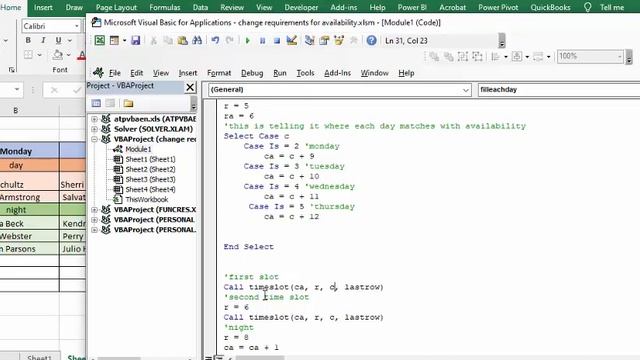640x360 pixels.
Task: Toggle Underline in Excel Font group
Action: click(x=58, y=40)
